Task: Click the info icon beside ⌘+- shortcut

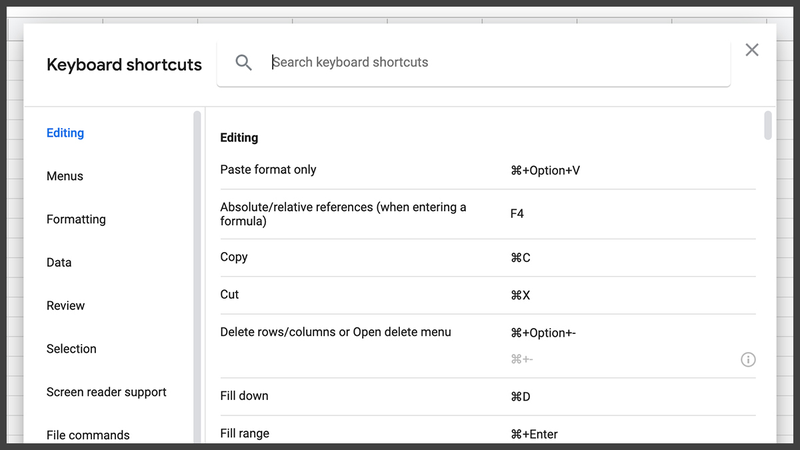Action: [748, 360]
